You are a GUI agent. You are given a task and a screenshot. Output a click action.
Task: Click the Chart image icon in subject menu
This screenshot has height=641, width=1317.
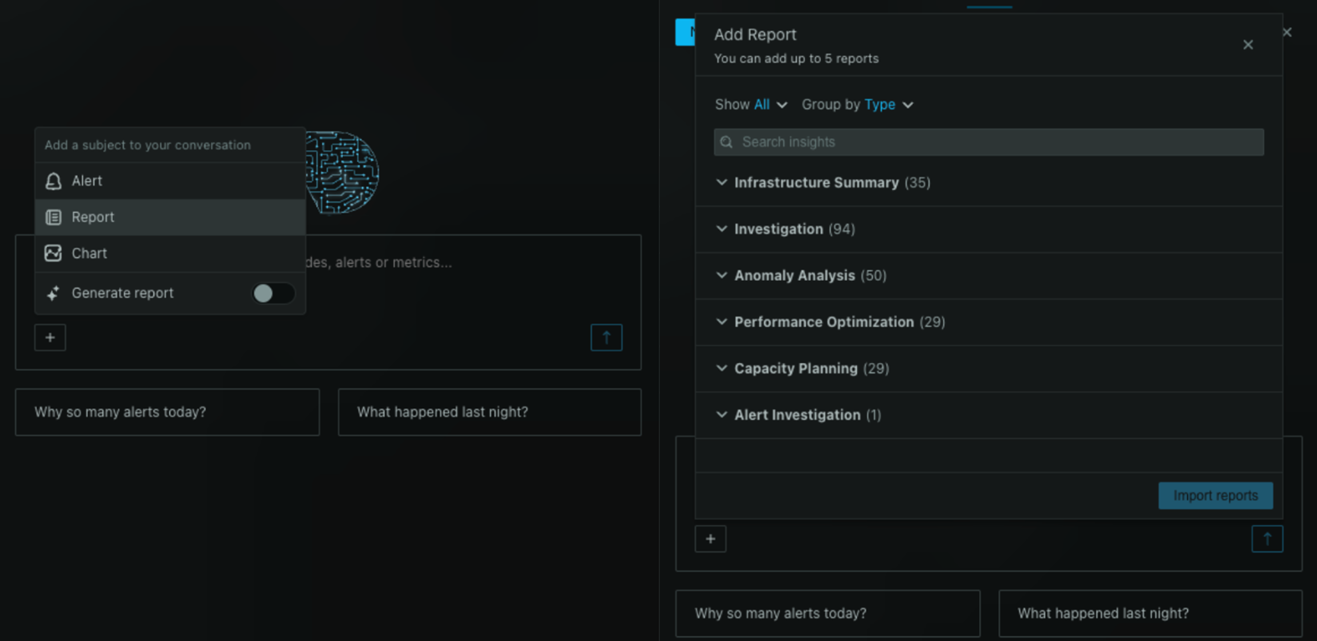click(53, 253)
